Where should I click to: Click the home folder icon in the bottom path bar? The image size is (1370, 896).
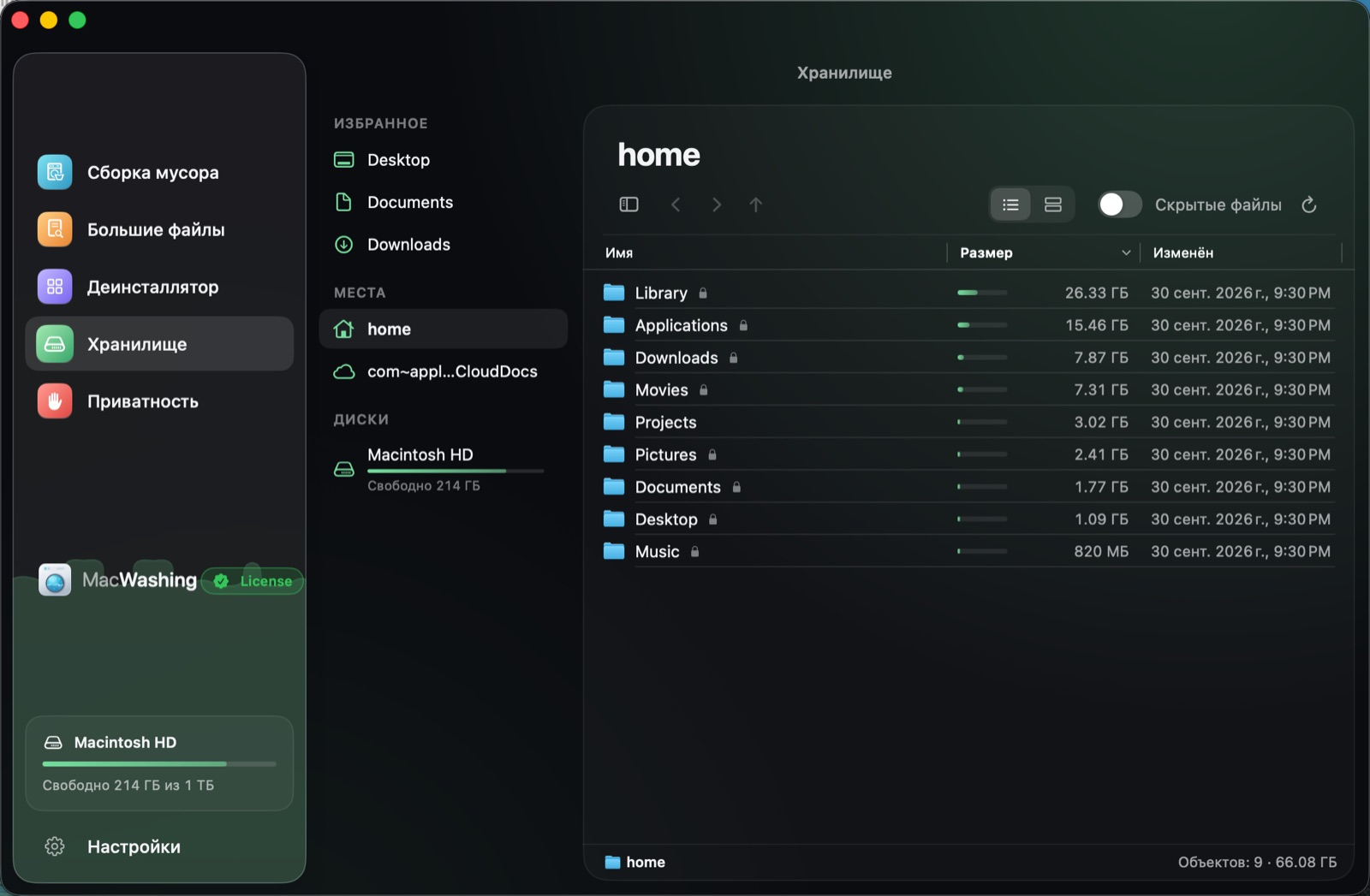pyautogui.click(x=612, y=863)
